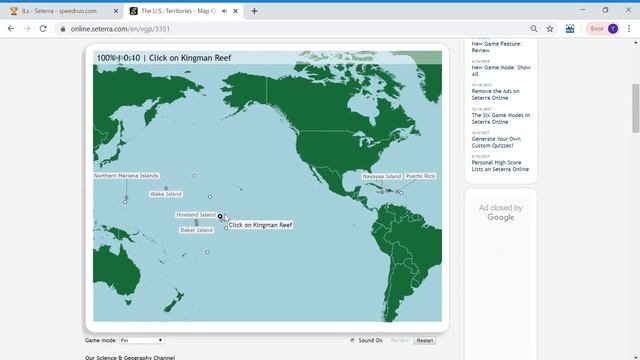Click the Puerto Rico label
Screen dimensions: 640x360
(x=420, y=176)
